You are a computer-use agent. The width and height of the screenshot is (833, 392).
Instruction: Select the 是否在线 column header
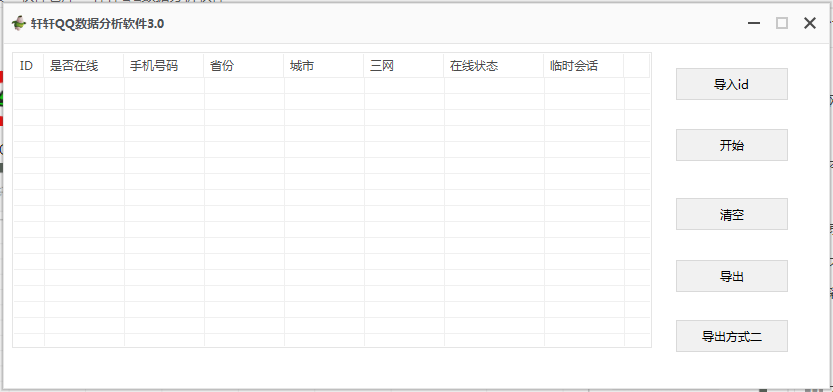[x=84, y=66]
